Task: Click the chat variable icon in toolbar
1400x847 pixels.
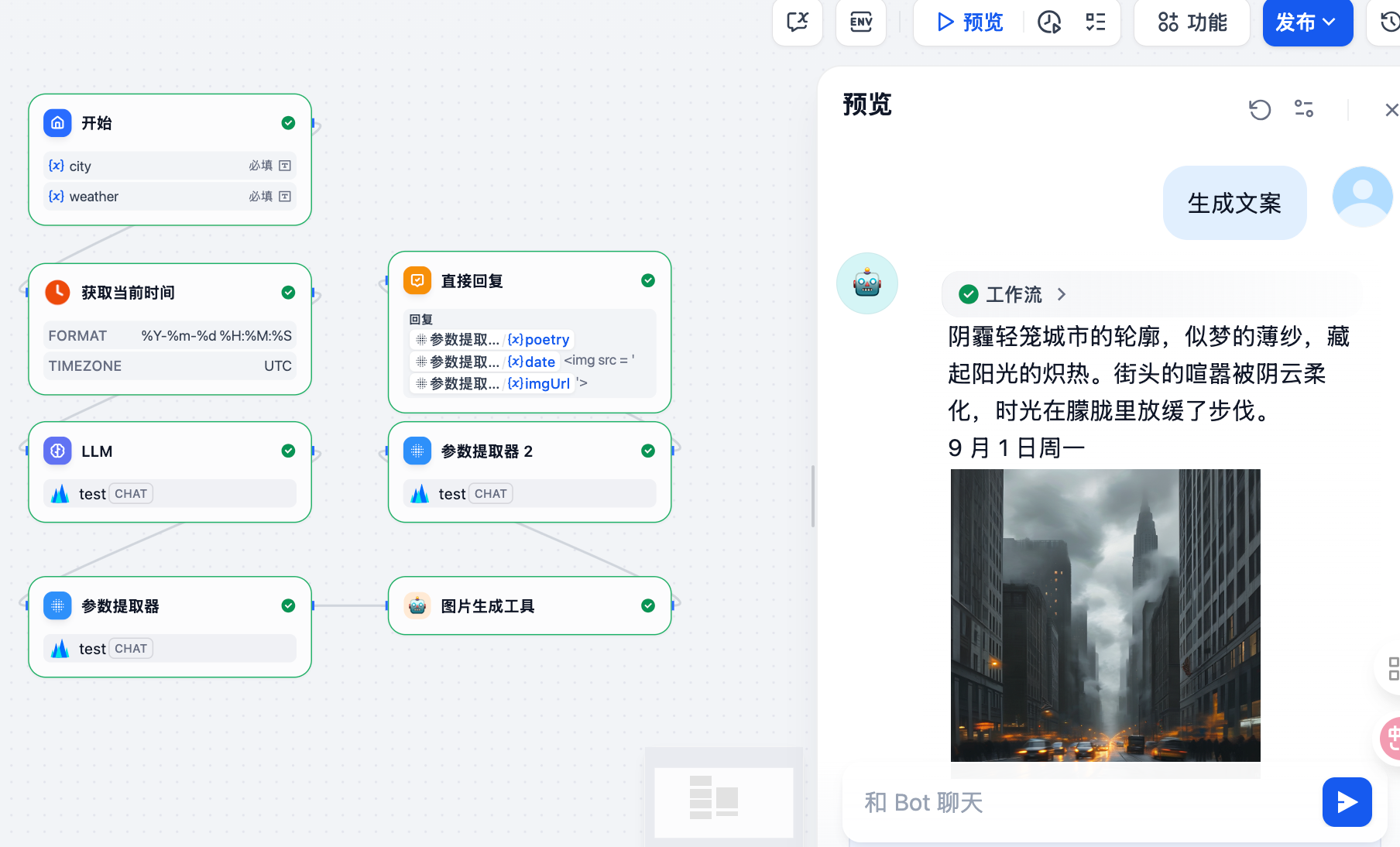Action: [798, 22]
